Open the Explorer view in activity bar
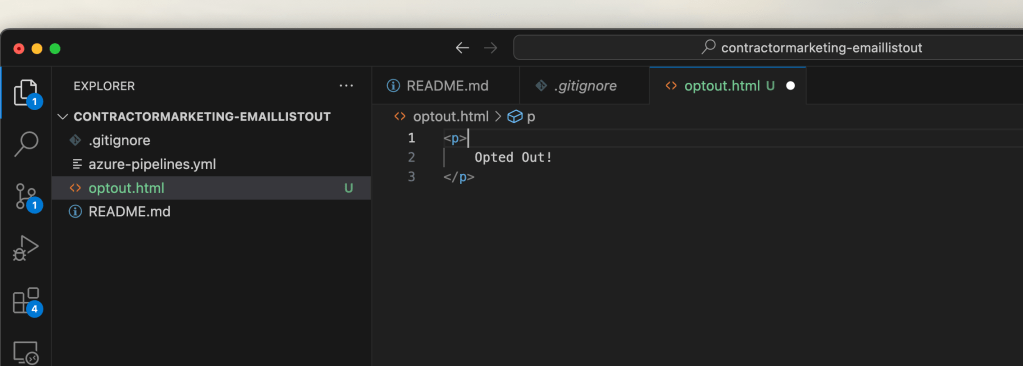The height and width of the screenshot is (366, 1023). click(x=26, y=92)
